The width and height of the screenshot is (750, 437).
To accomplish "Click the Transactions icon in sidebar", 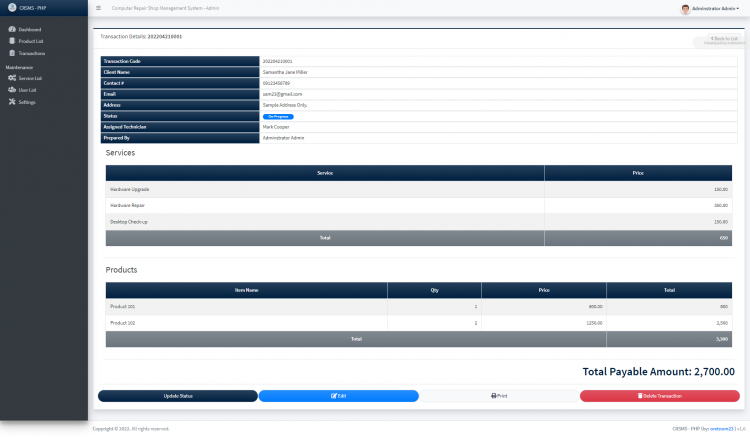I will pos(11,53).
